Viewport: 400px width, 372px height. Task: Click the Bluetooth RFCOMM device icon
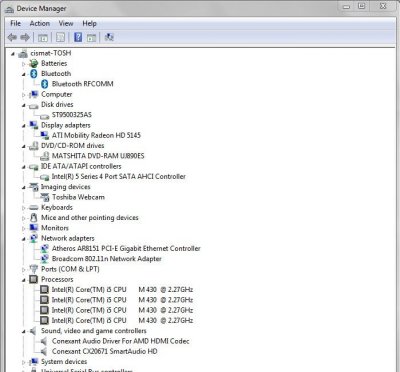pyautogui.click(x=45, y=84)
